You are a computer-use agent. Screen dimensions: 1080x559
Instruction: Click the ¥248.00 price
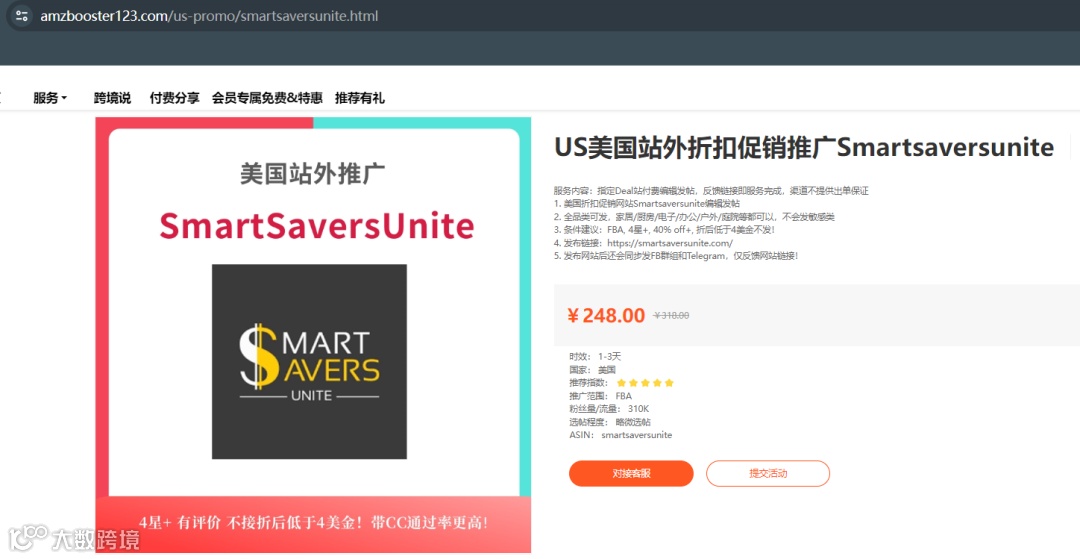pos(606,315)
